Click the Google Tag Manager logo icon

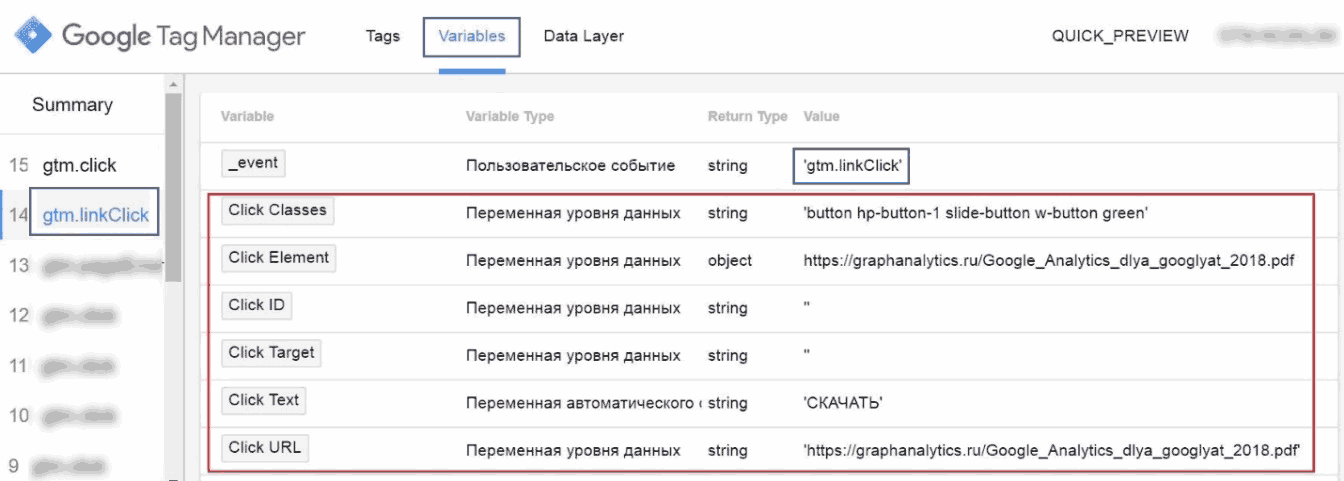(x=33, y=36)
